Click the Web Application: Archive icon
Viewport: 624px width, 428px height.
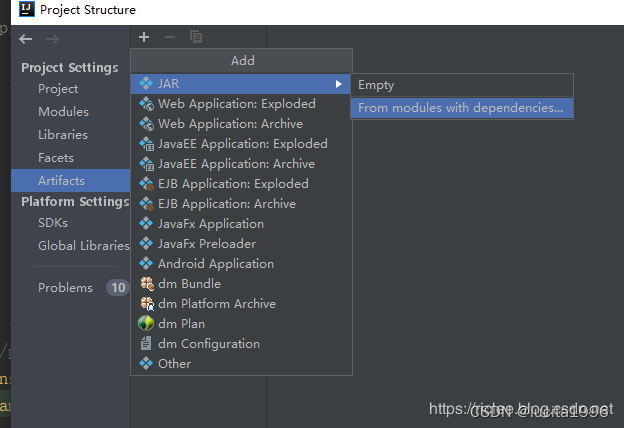146,123
